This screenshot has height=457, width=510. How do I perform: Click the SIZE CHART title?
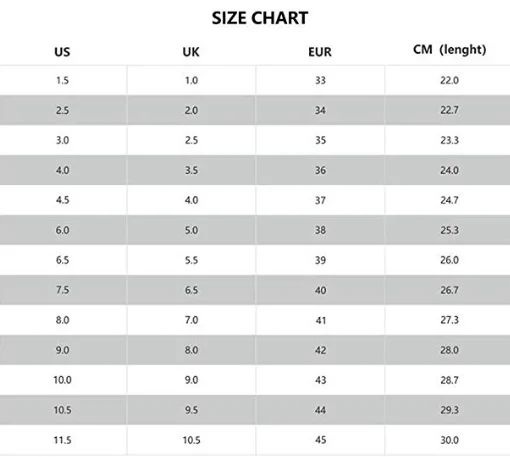pos(260,18)
